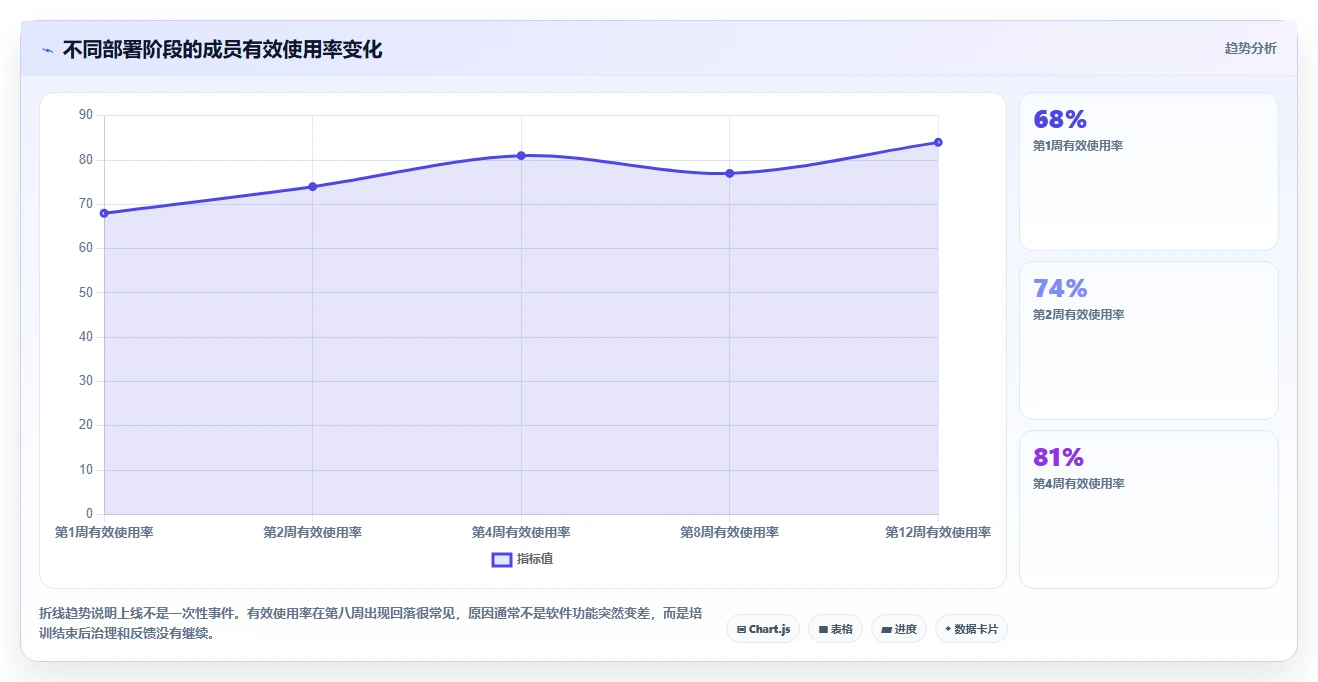Select the 数据卡片 tag
The width and height of the screenshot is (1318, 682).
click(x=971, y=629)
